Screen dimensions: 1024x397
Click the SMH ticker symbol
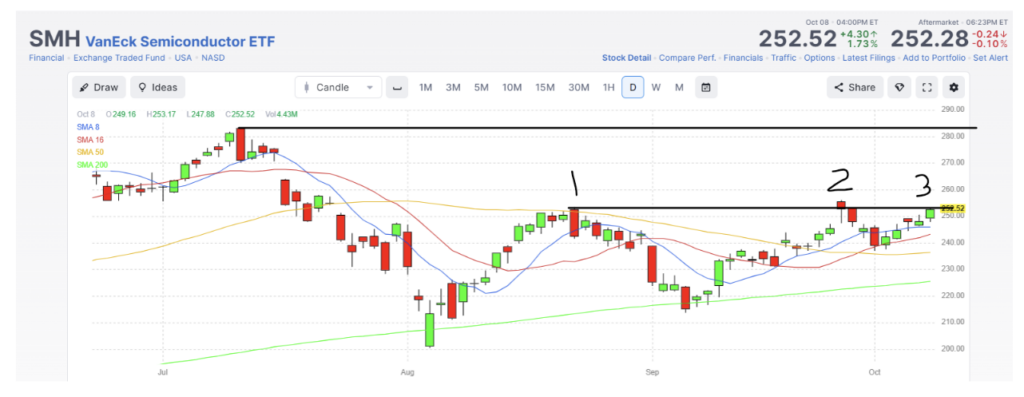(54, 39)
